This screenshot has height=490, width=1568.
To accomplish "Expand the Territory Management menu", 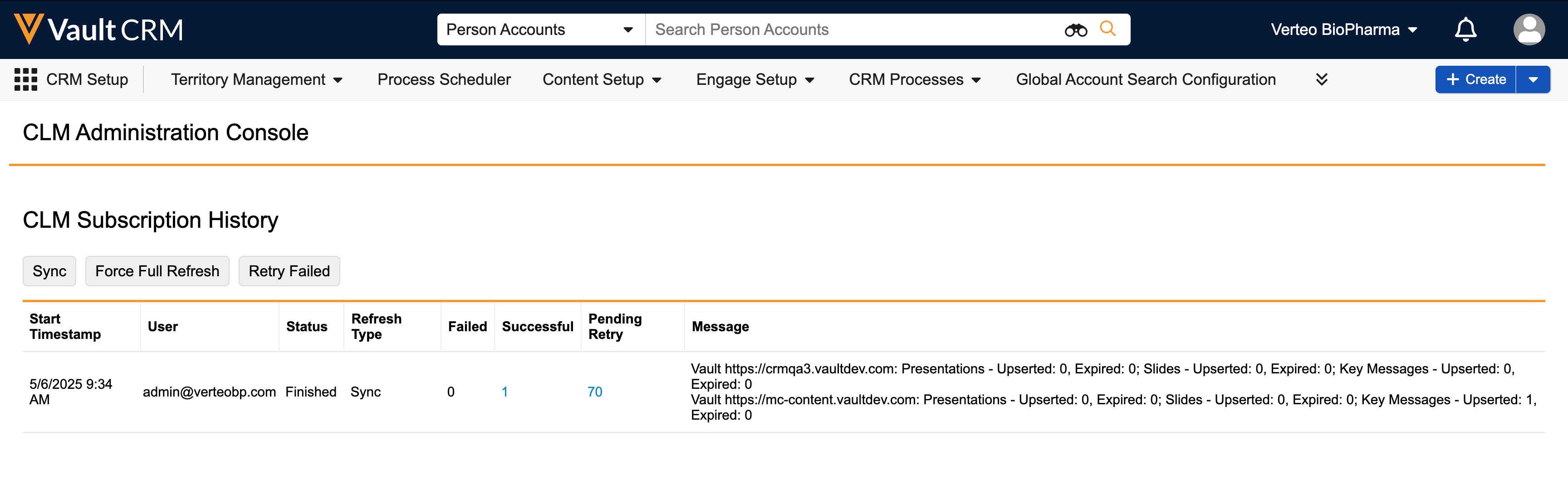I will coord(256,80).
